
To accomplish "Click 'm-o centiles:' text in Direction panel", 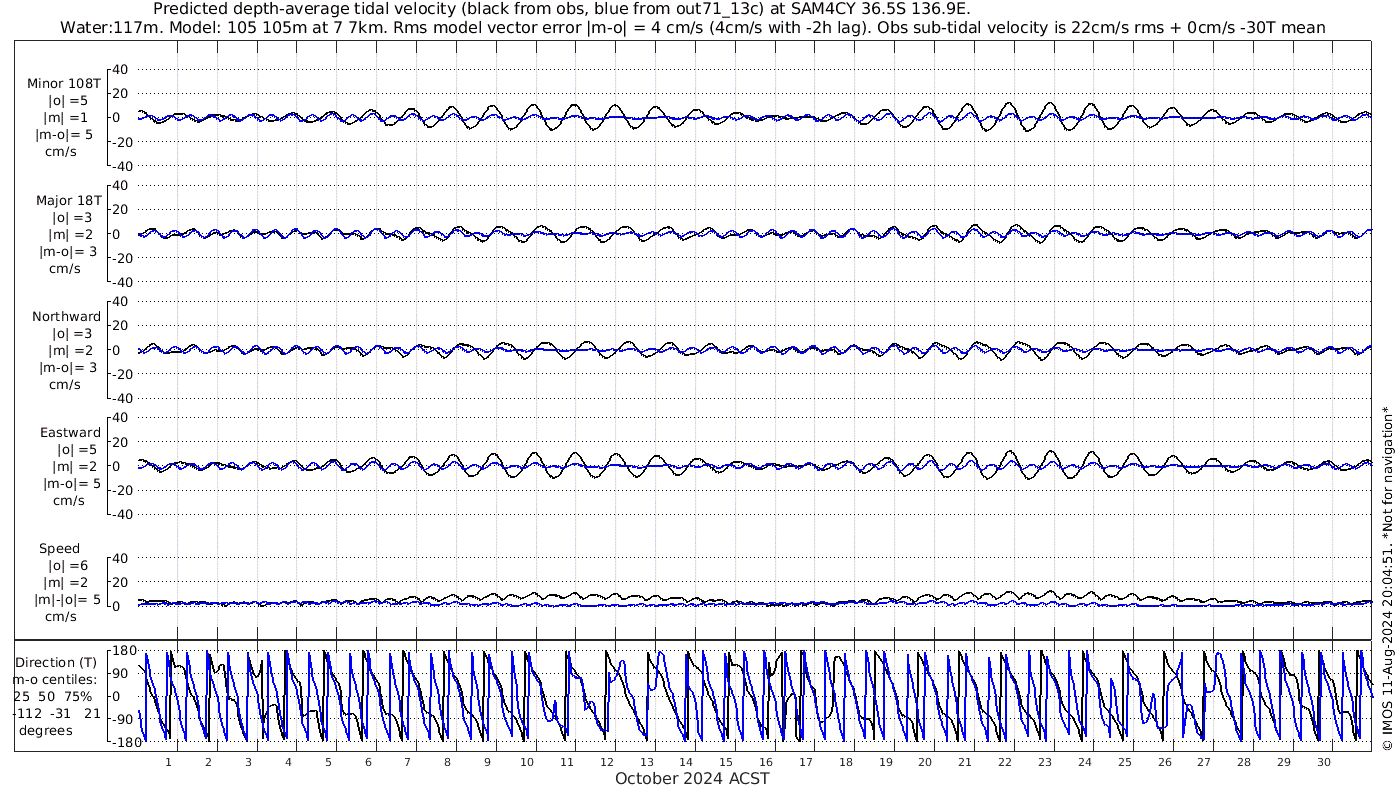I will (x=56, y=679).
